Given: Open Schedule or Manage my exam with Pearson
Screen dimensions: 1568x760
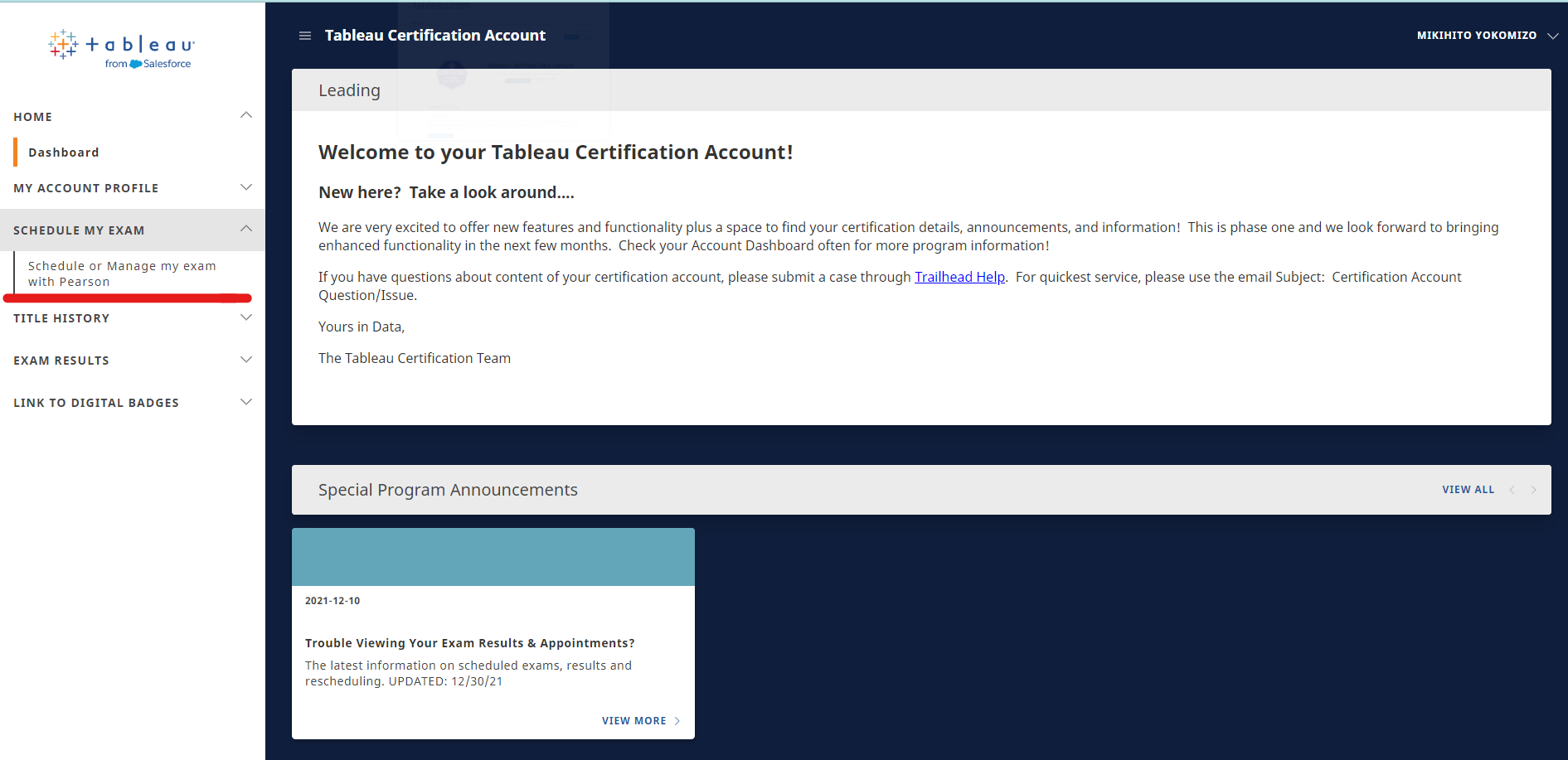Looking at the screenshot, I should click(122, 274).
